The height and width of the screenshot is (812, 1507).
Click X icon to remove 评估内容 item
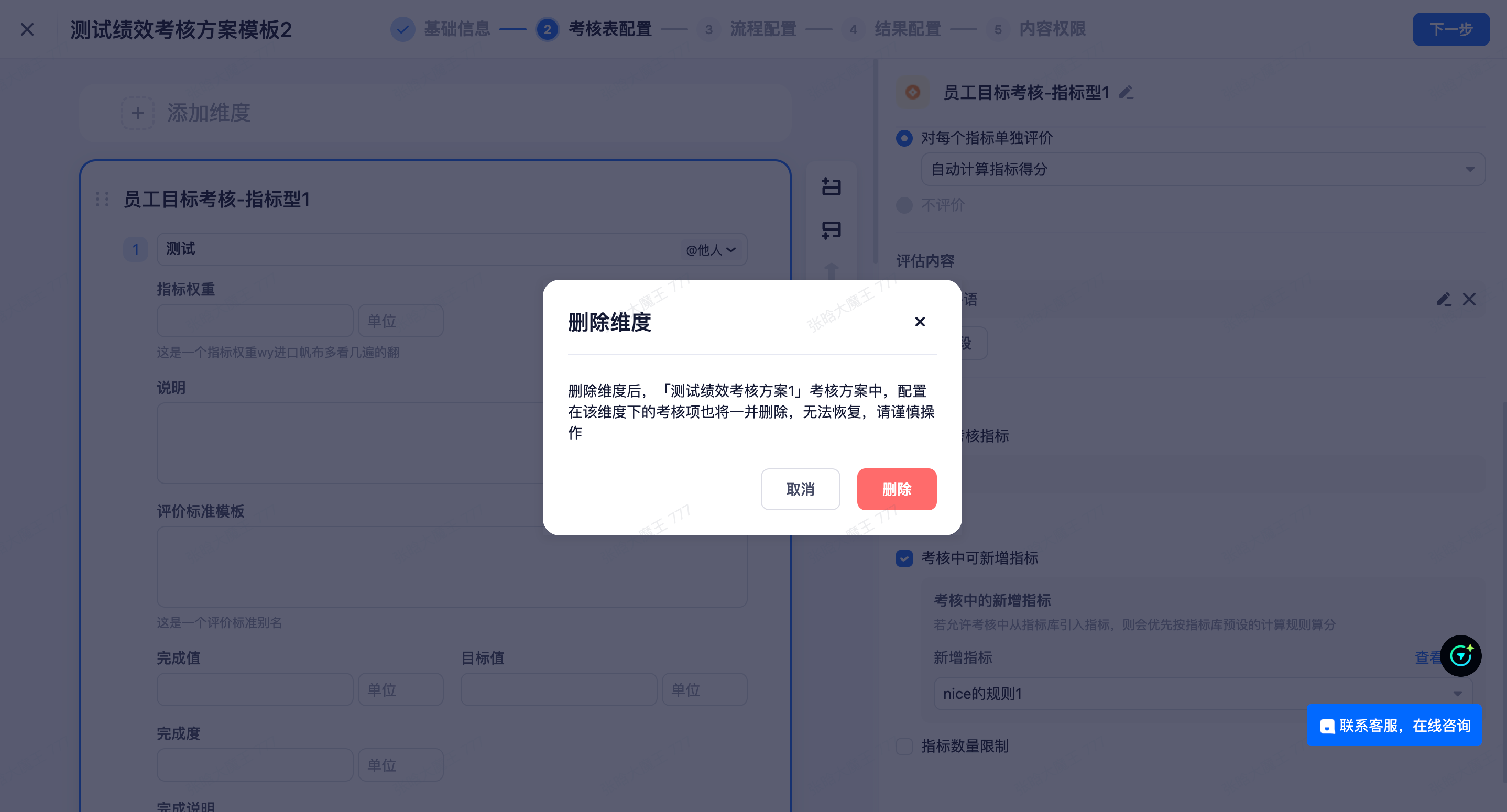[1469, 300]
